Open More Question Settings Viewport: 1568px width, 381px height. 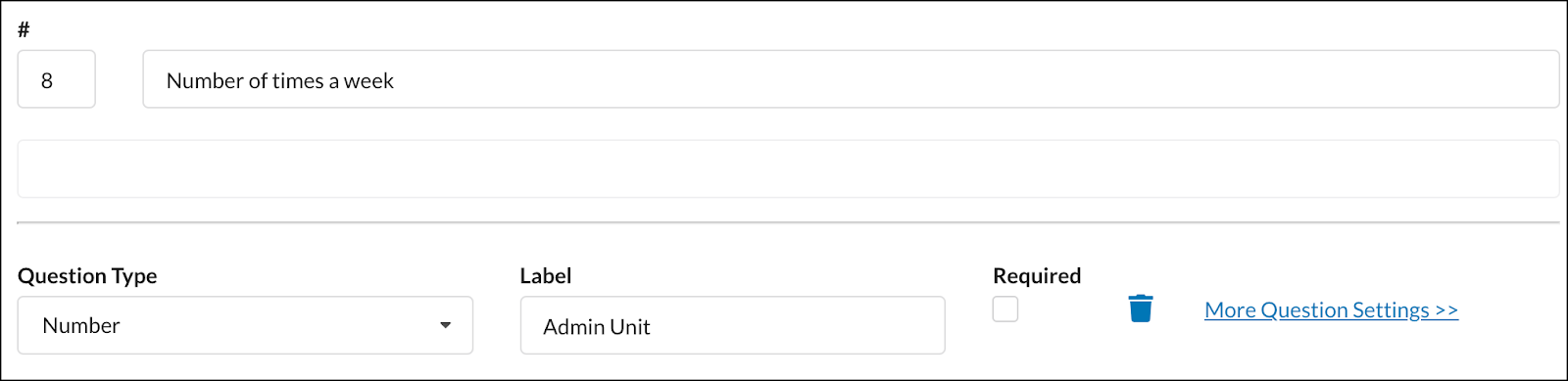1331,310
